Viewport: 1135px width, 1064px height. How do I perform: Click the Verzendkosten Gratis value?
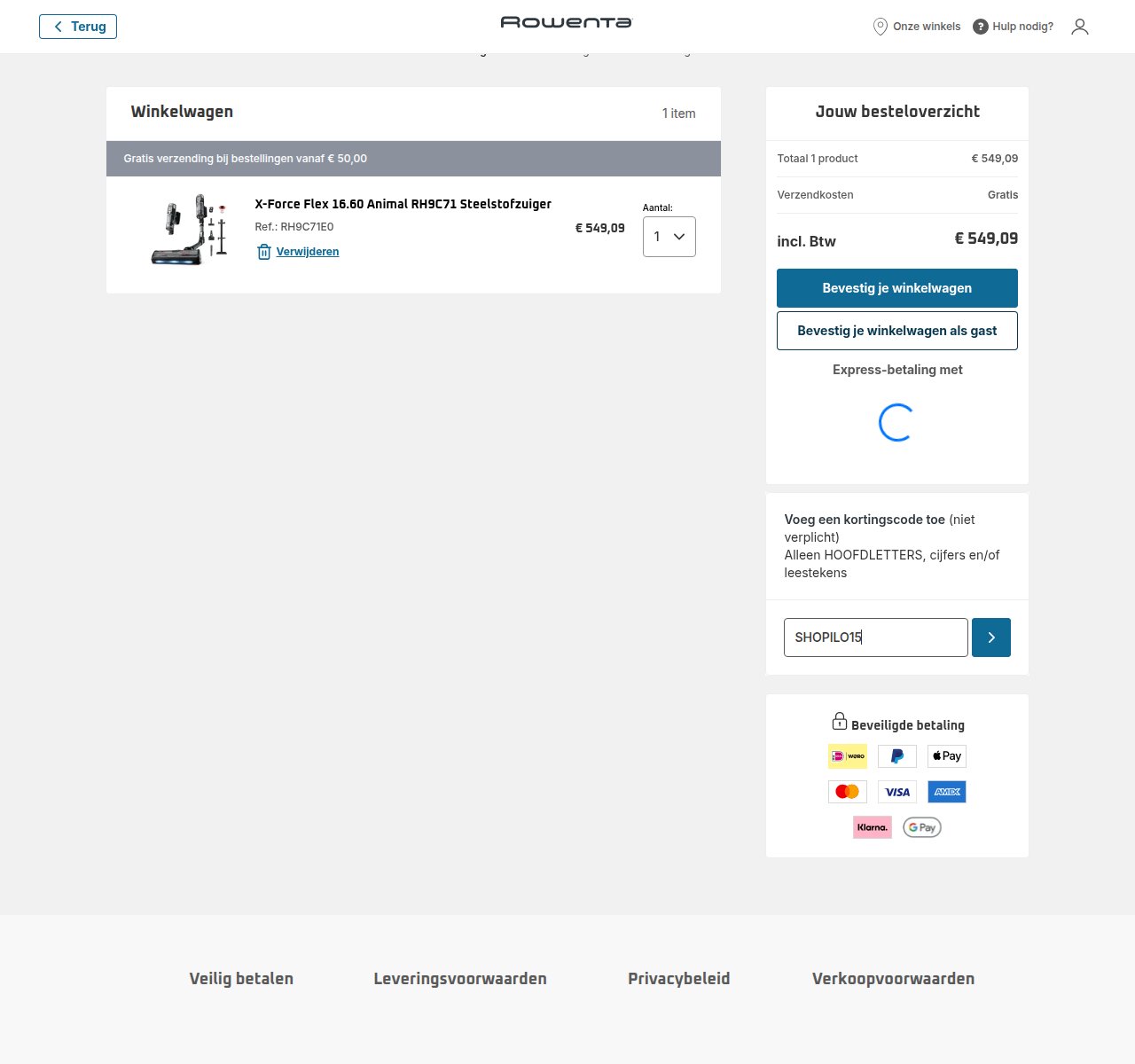(x=1003, y=195)
